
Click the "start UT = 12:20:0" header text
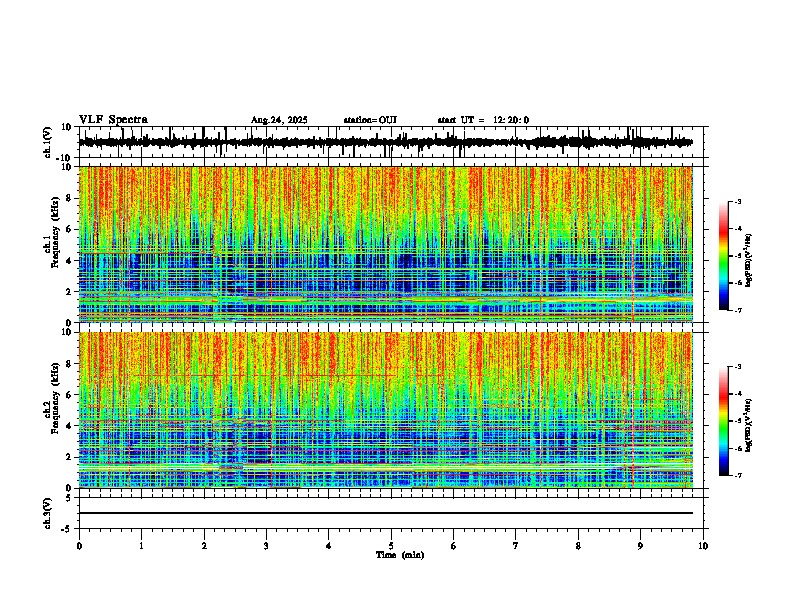pyautogui.click(x=483, y=120)
